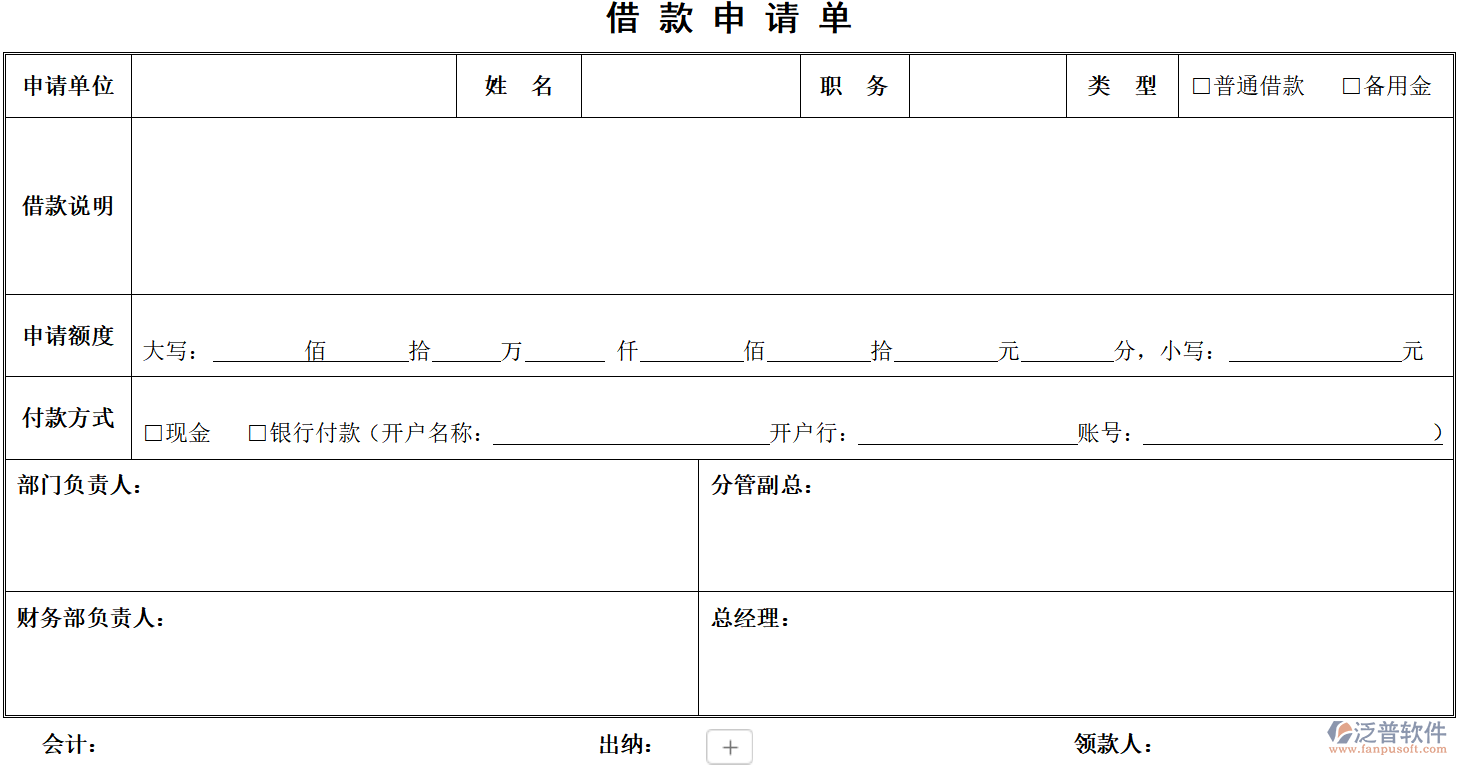Check the 普通借款 checkbox
Viewport: 1457px width, 765px height.
coord(1199,86)
